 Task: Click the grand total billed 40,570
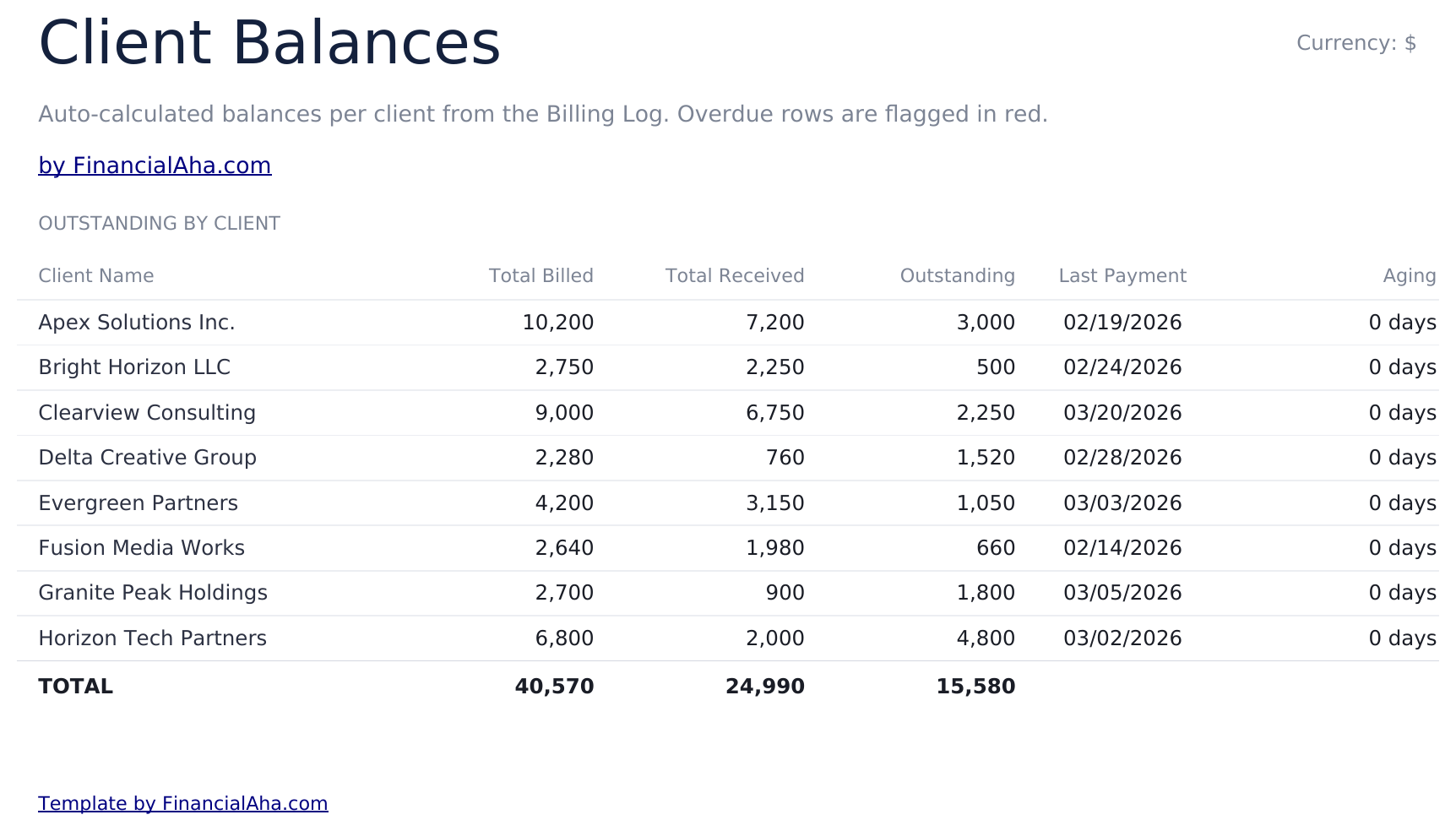pos(554,687)
